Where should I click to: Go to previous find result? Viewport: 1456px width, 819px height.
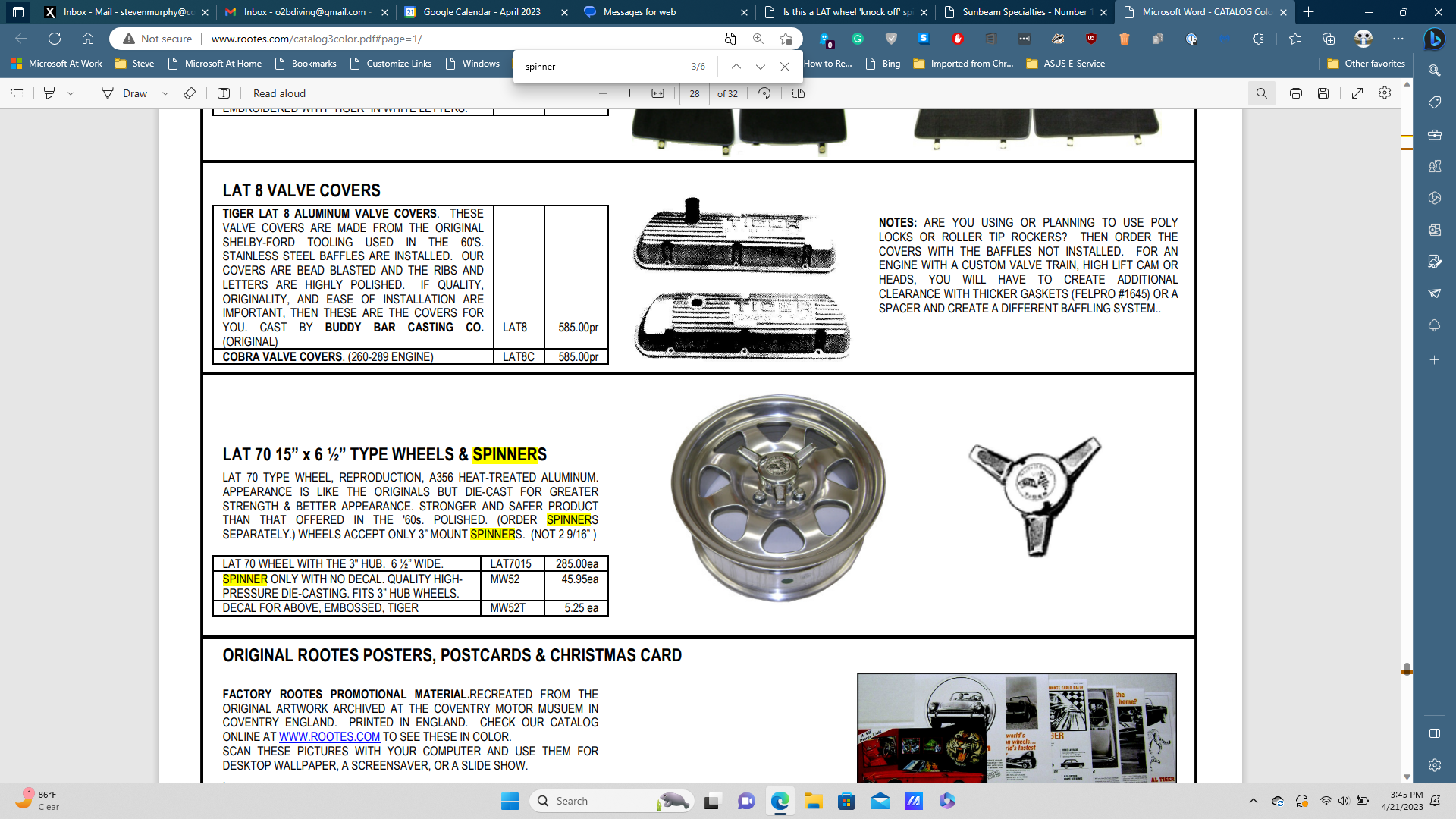click(x=736, y=67)
